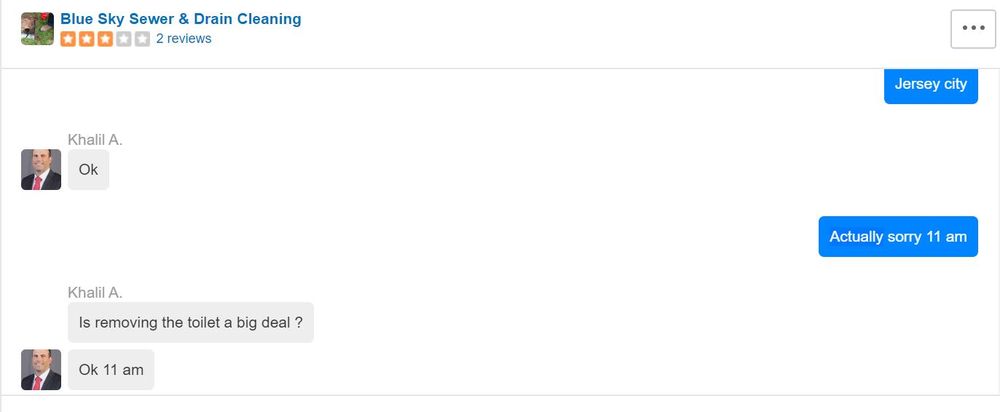
Task: Click the first orange rating star
Action: 68,39
